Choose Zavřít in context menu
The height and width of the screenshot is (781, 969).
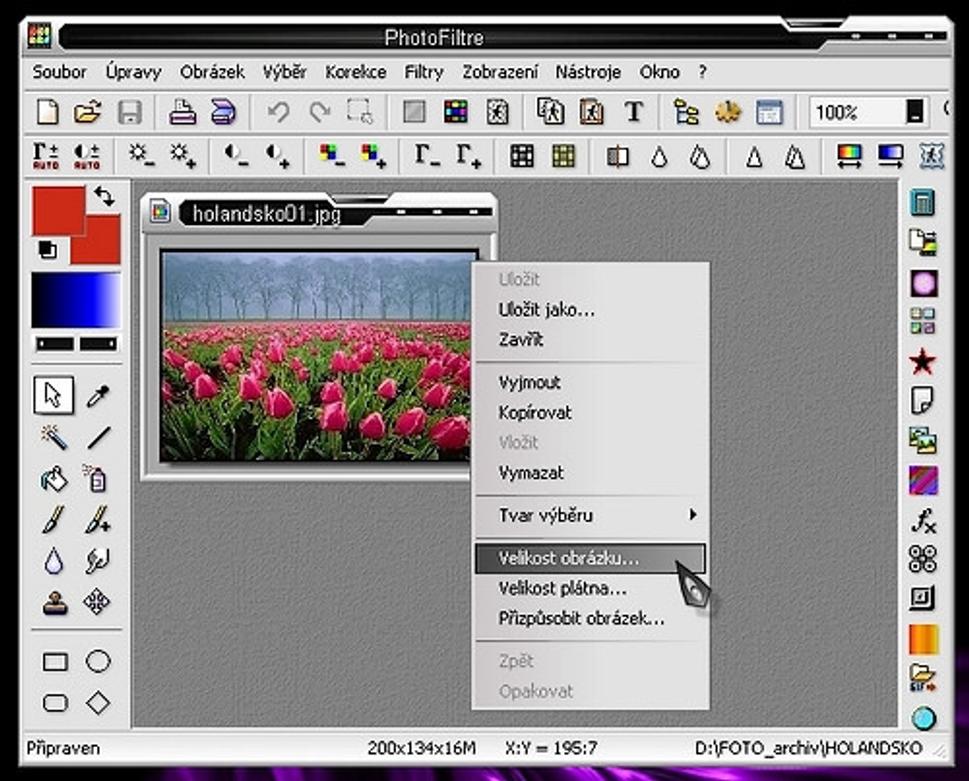(x=592, y=339)
